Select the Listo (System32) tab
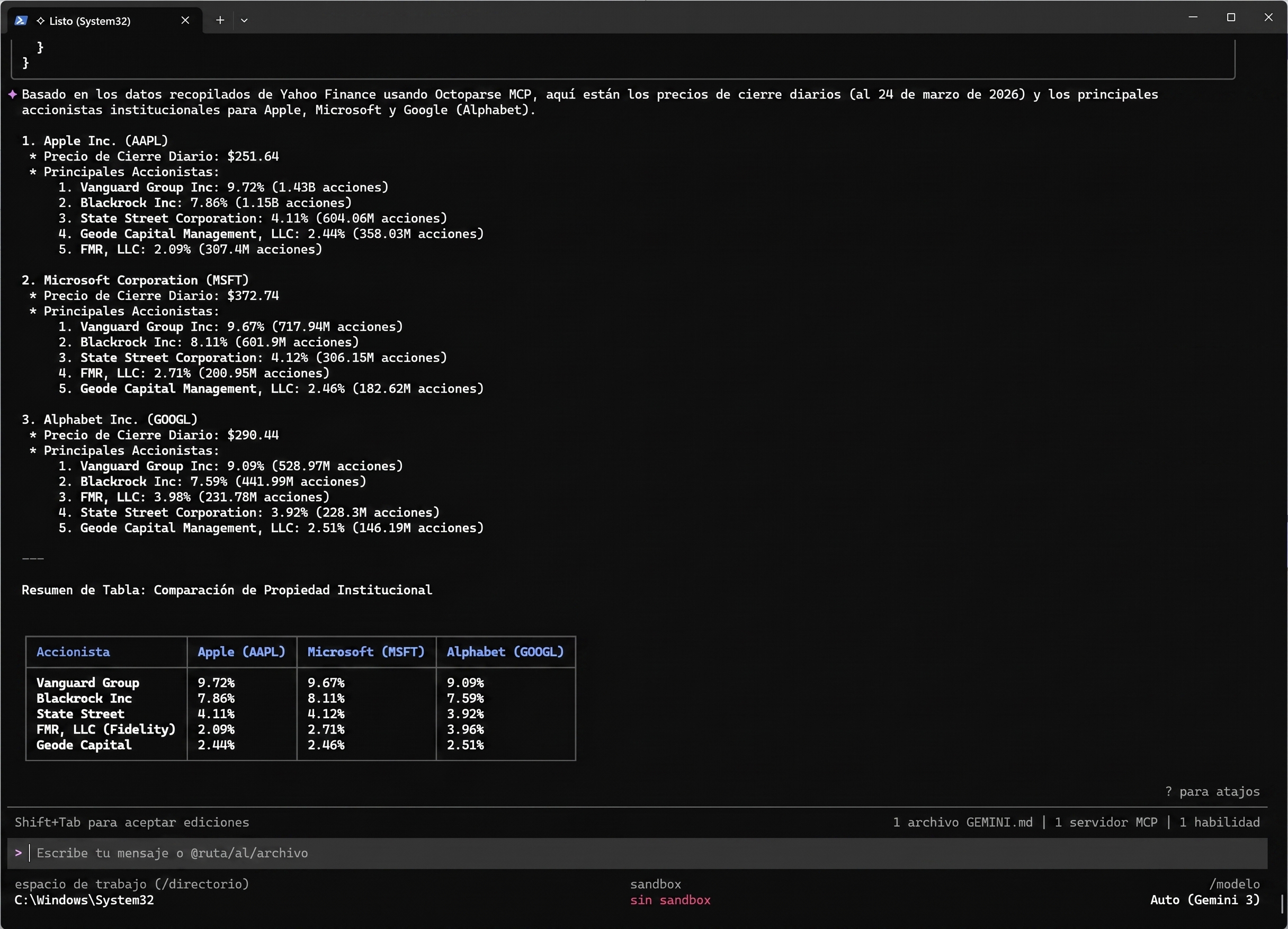1288x929 pixels. tap(105, 21)
